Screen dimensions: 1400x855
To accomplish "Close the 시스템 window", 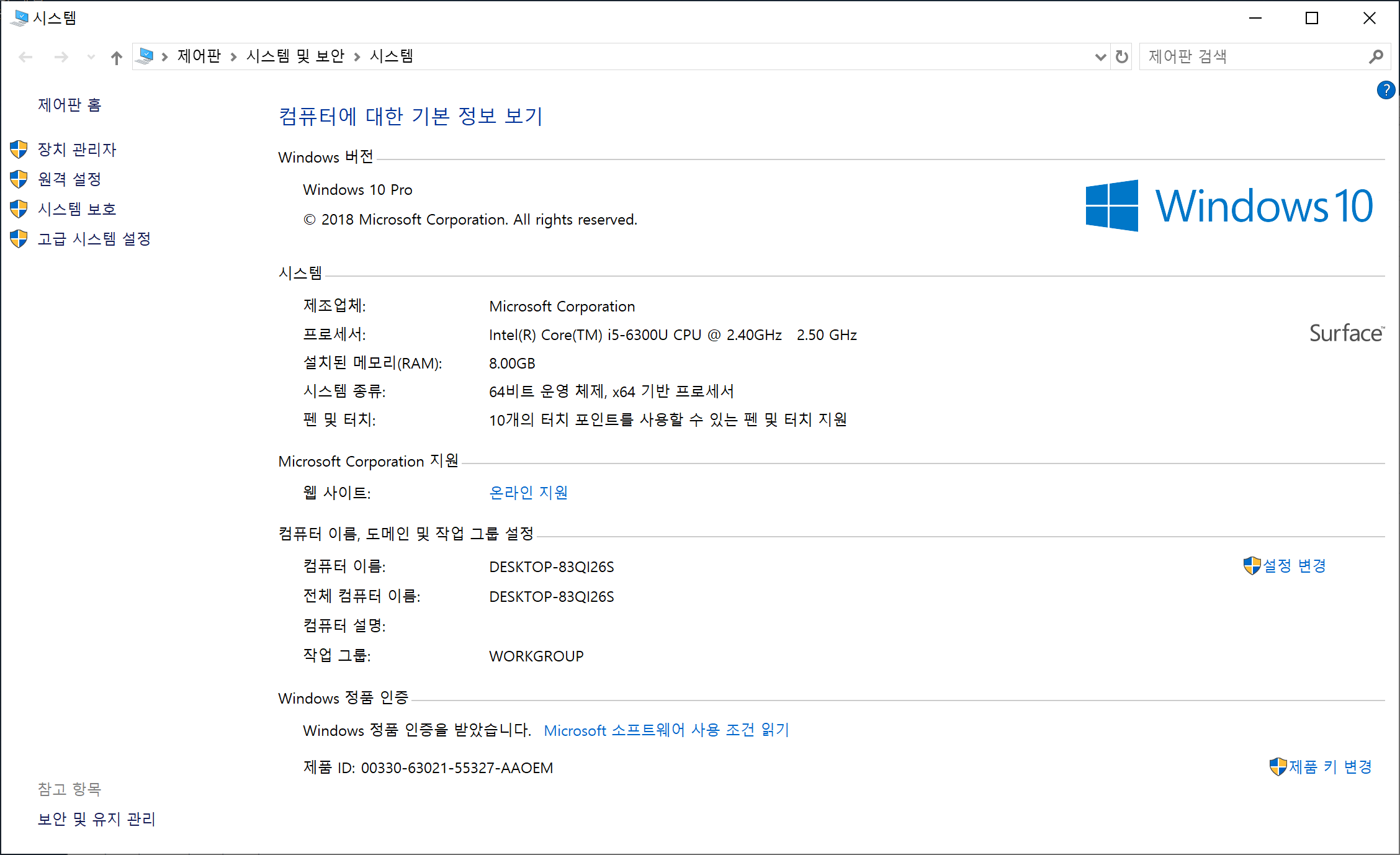I will click(1369, 18).
